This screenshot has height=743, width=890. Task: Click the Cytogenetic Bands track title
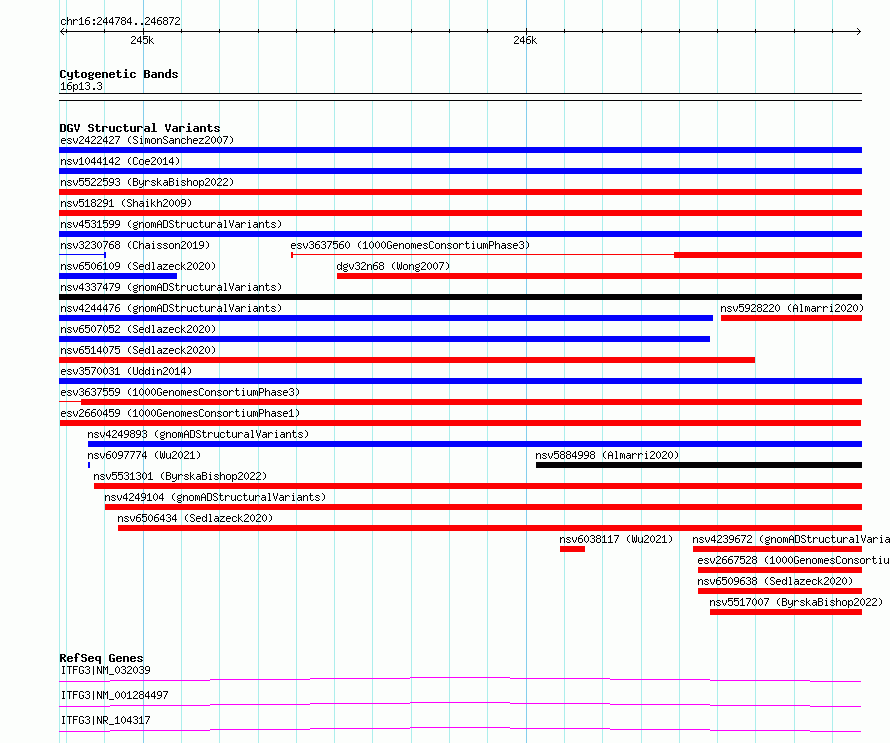tap(119, 74)
